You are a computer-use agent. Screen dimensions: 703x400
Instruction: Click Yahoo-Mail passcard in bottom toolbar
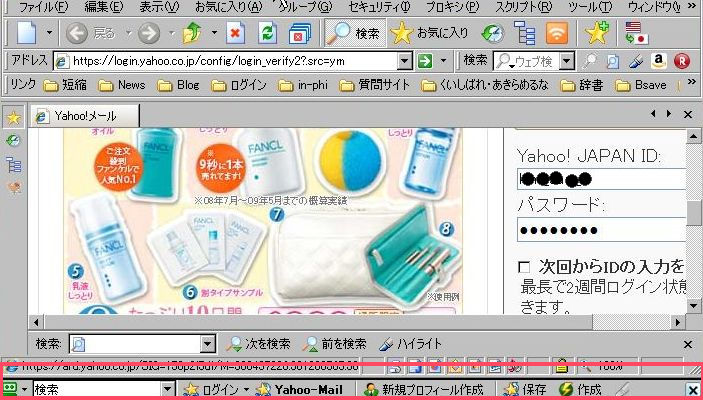tap(299, 389)
